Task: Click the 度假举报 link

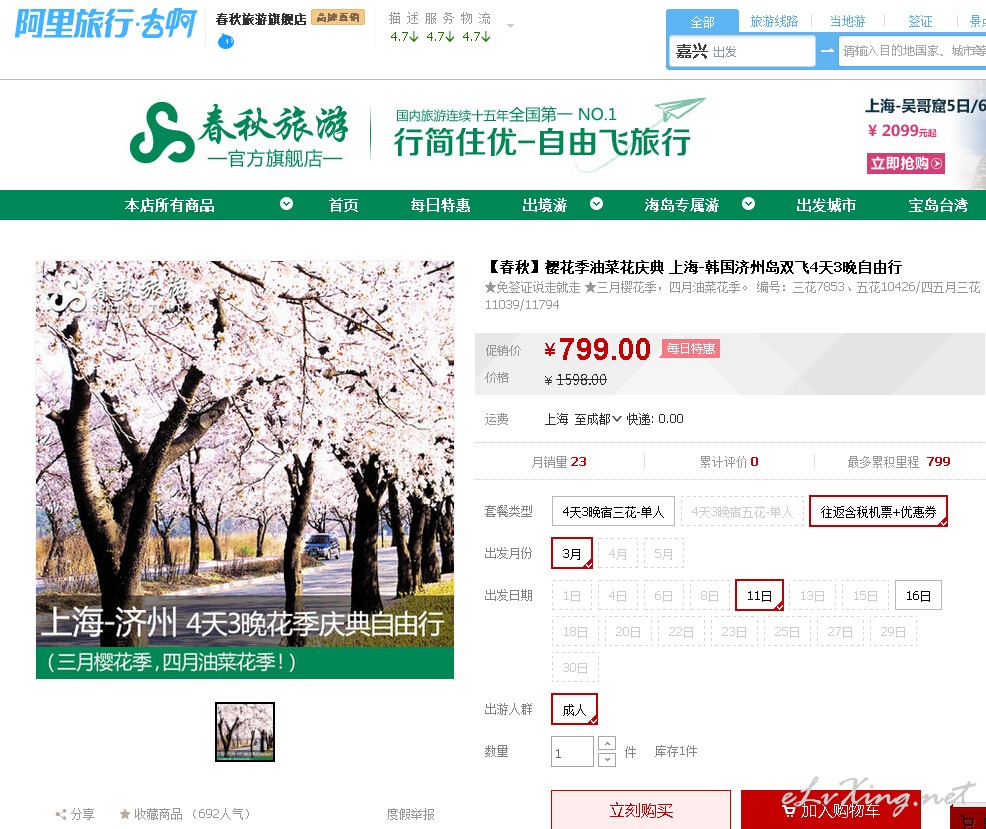Action: pos(411,815)
